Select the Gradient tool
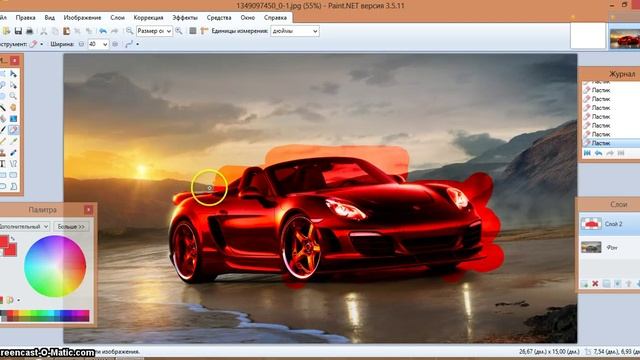Screen dimensions: 640x360 [x=13, y=119]
